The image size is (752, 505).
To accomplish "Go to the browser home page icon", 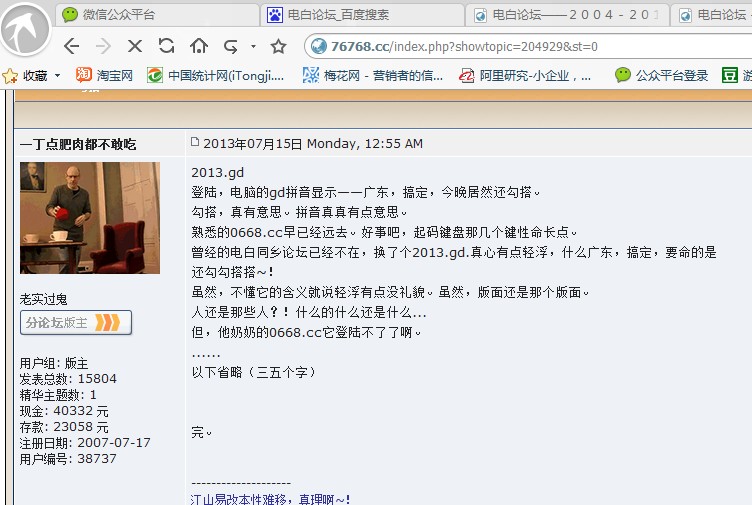I will [x=198, y=46].
